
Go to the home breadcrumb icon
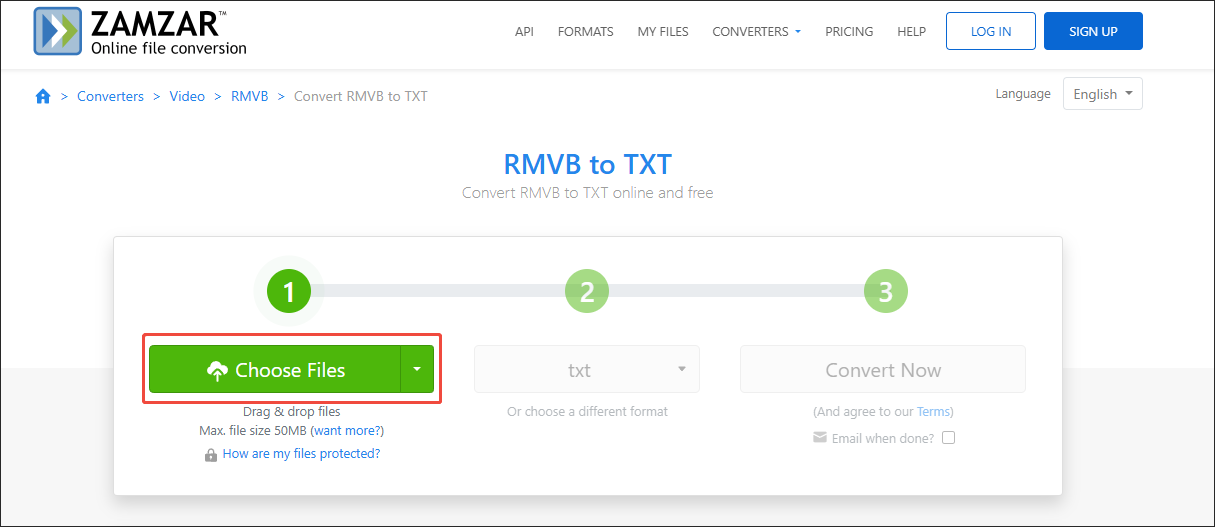point(43,96)
